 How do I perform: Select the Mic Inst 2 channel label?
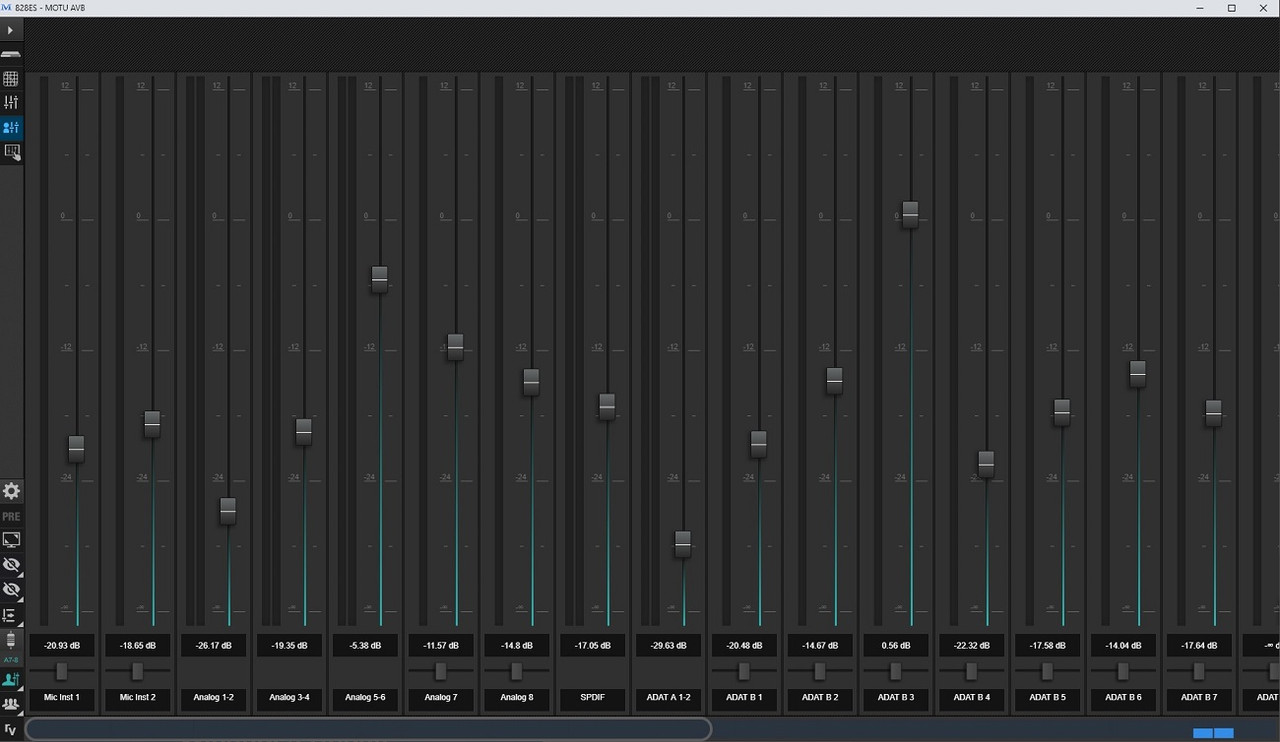pyautogui.click(x=138, y=698)
